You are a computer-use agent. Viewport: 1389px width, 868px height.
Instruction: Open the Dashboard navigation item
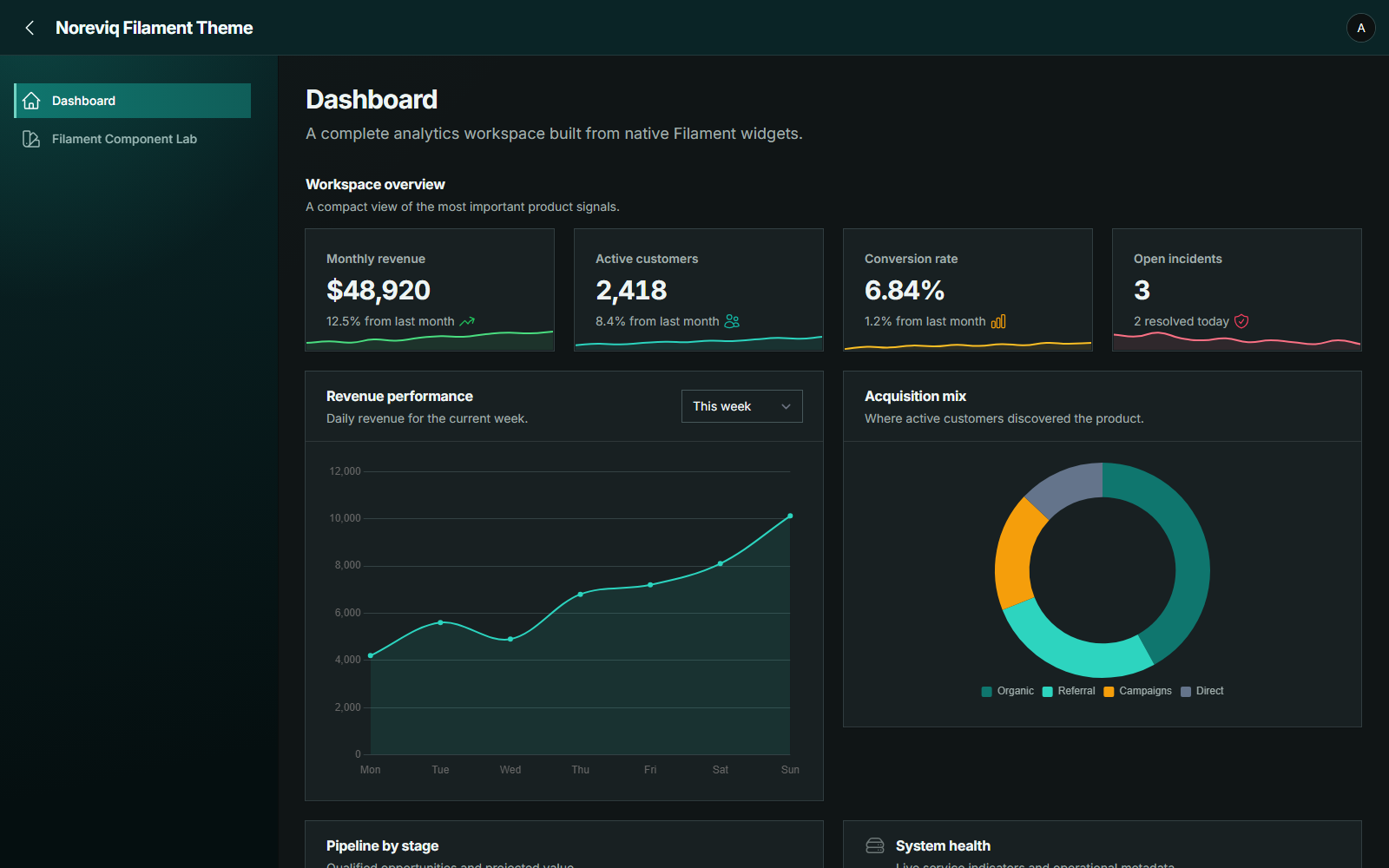tap(133, 101)
